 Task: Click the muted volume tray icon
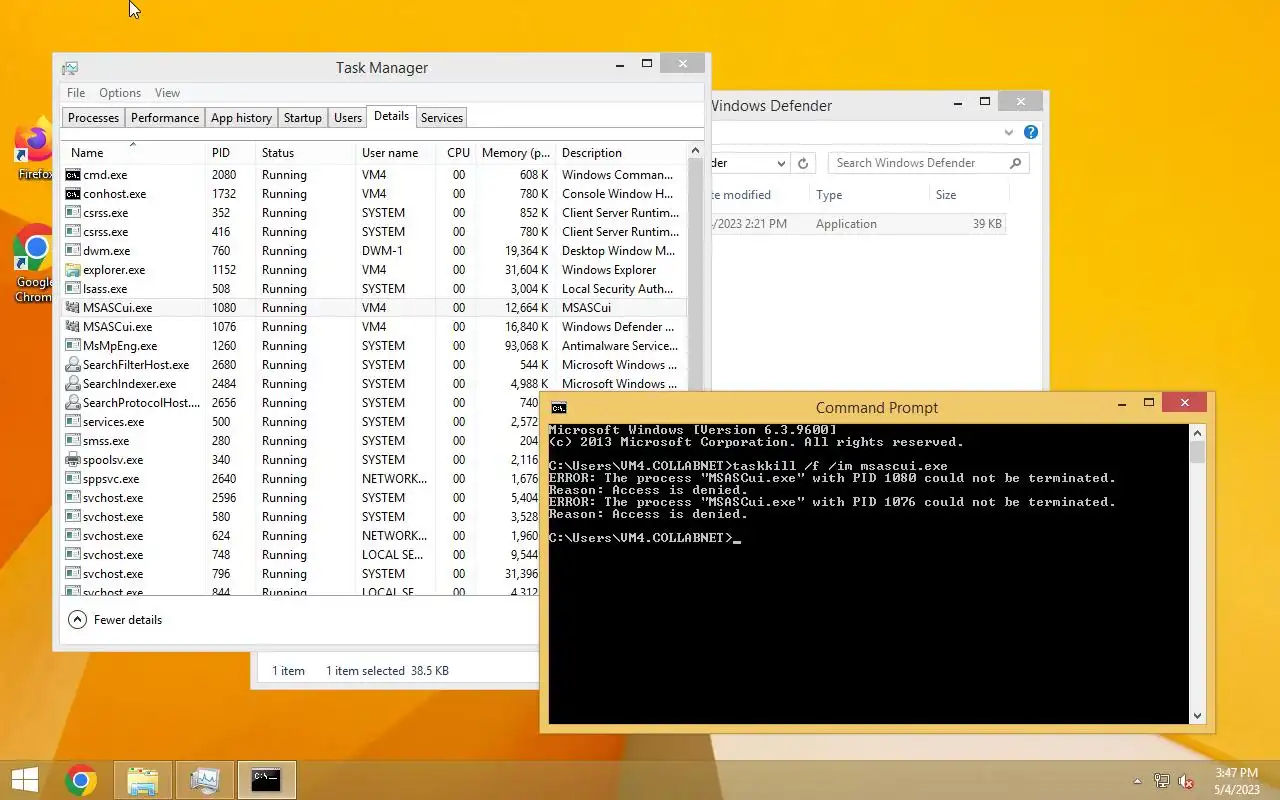click(1186, 781)
